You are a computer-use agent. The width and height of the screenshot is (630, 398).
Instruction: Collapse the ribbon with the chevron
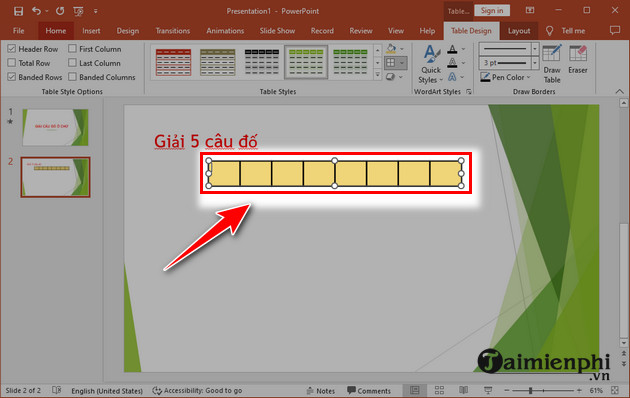(620, 92)
